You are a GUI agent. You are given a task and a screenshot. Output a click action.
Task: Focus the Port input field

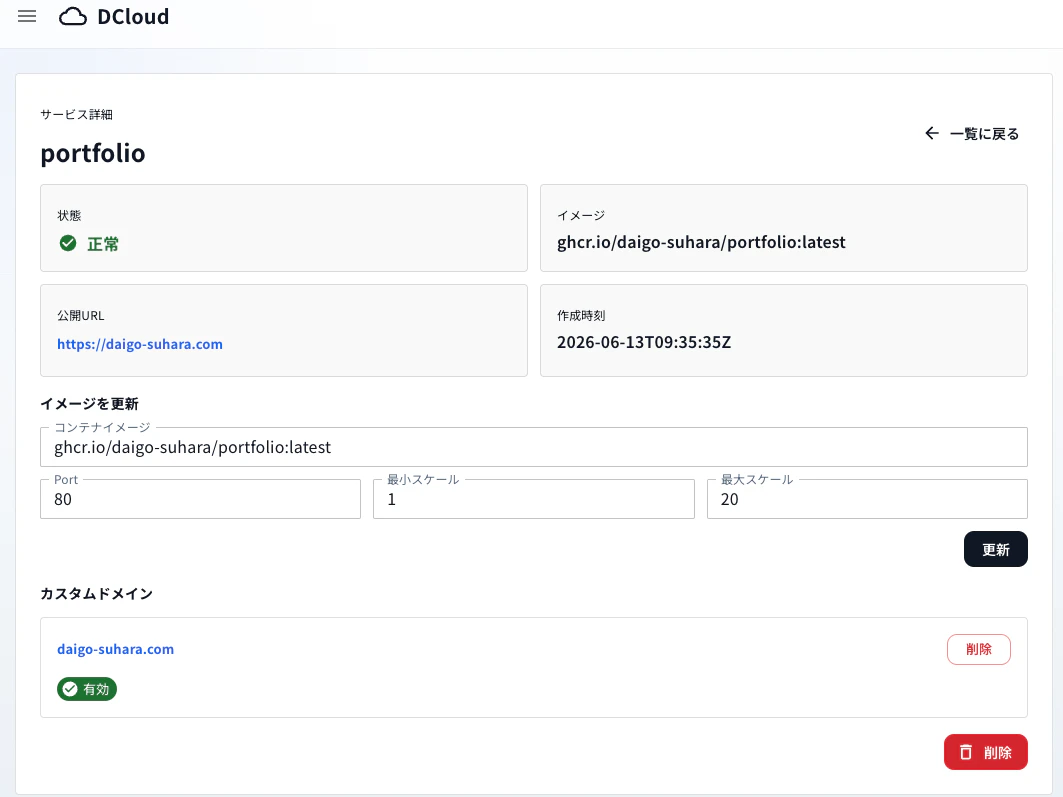coord(201,499)
